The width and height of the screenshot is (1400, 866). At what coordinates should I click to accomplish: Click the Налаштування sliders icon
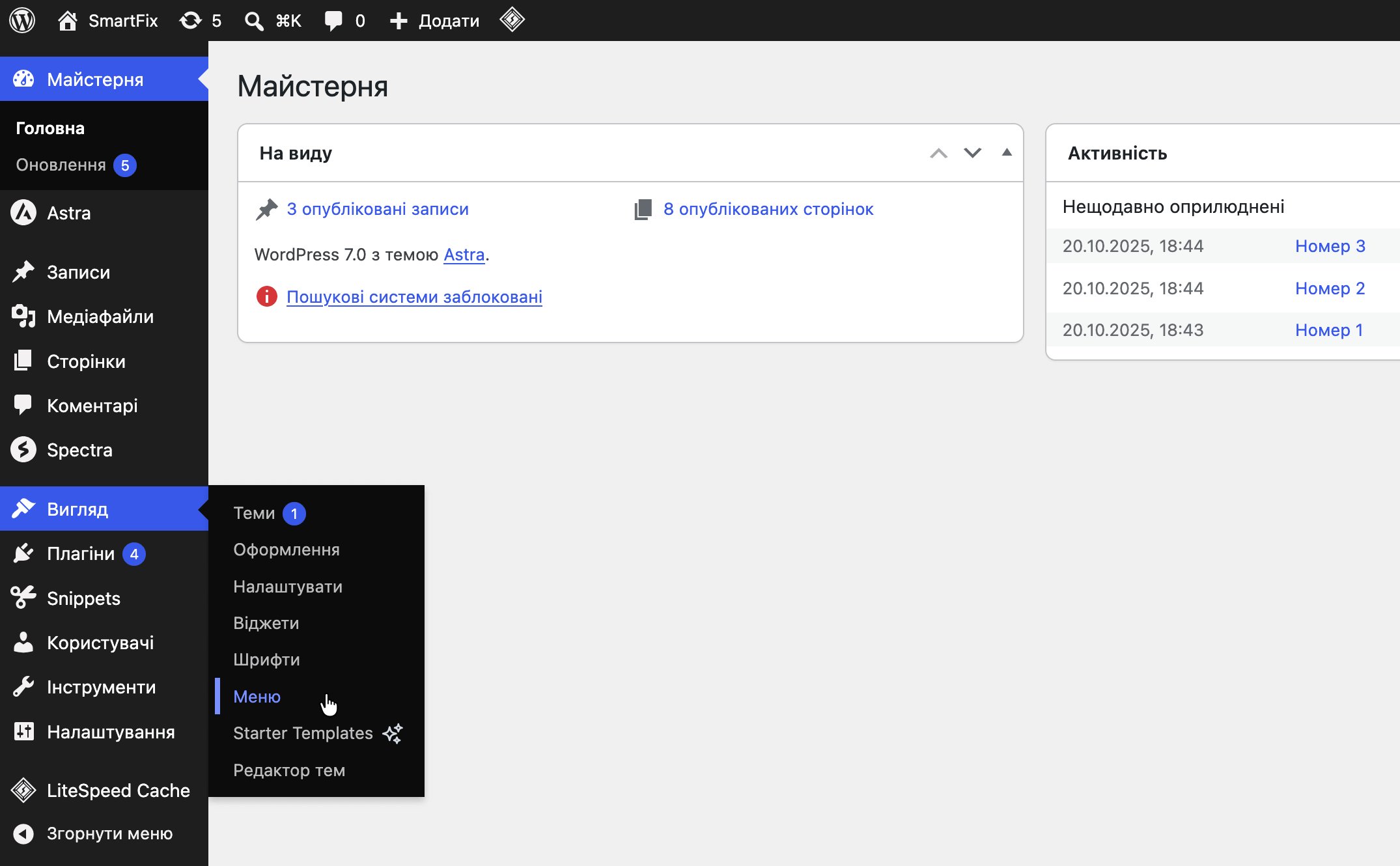pos(23,731)
